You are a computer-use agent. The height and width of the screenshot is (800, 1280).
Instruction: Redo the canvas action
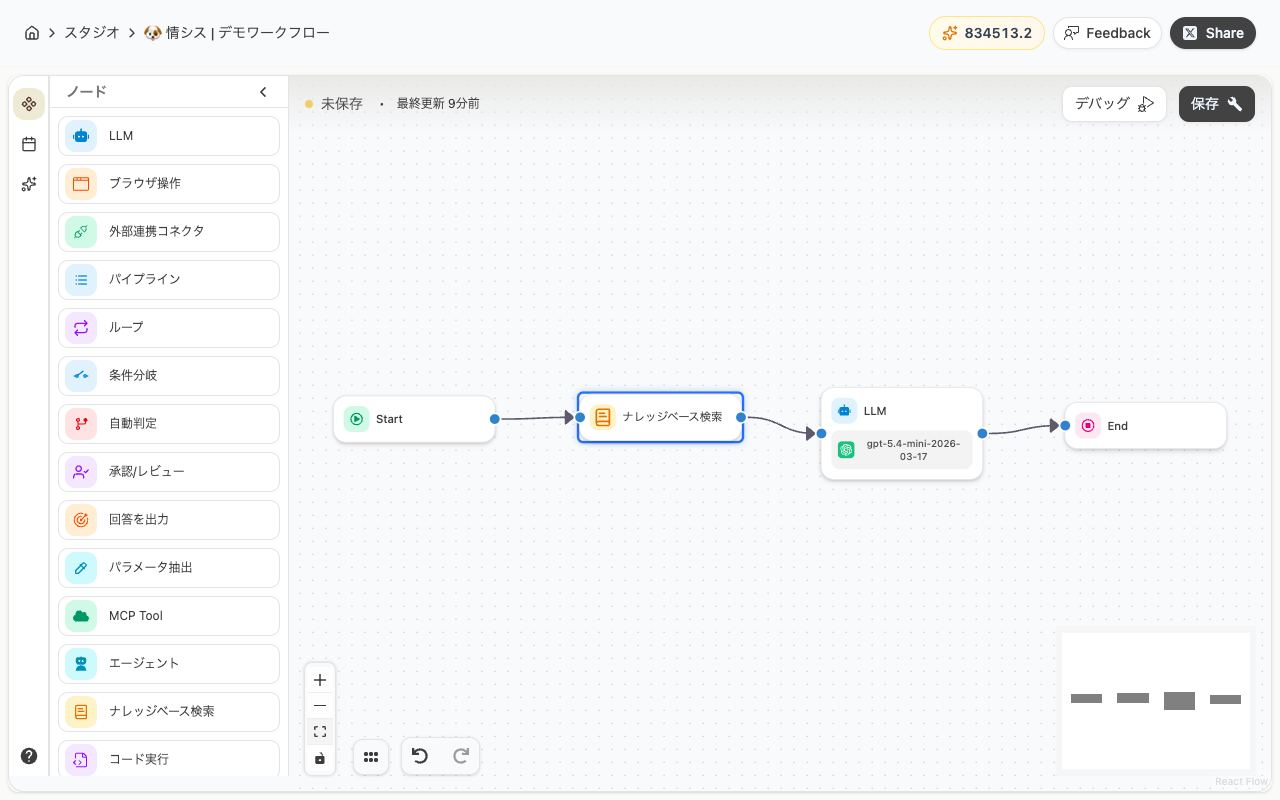pos(461,756)
